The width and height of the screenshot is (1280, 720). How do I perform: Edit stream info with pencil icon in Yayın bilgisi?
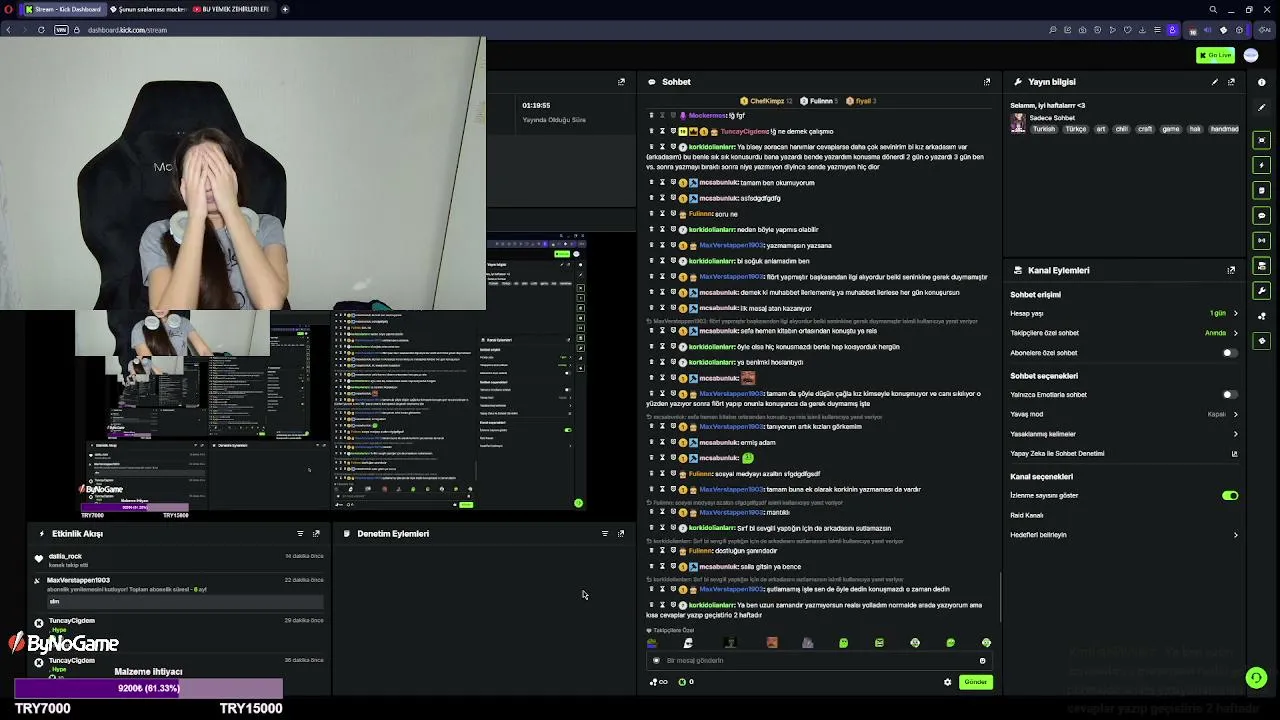tap(1215, 82)
